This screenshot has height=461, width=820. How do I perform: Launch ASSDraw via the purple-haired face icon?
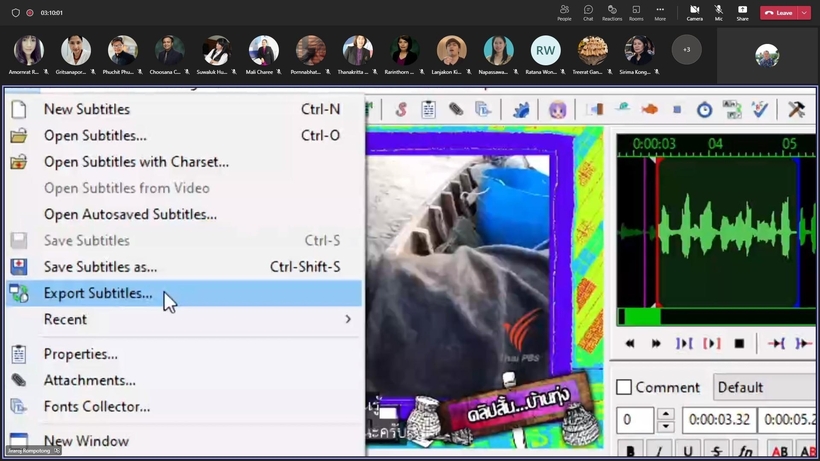(x=557, y=109)
